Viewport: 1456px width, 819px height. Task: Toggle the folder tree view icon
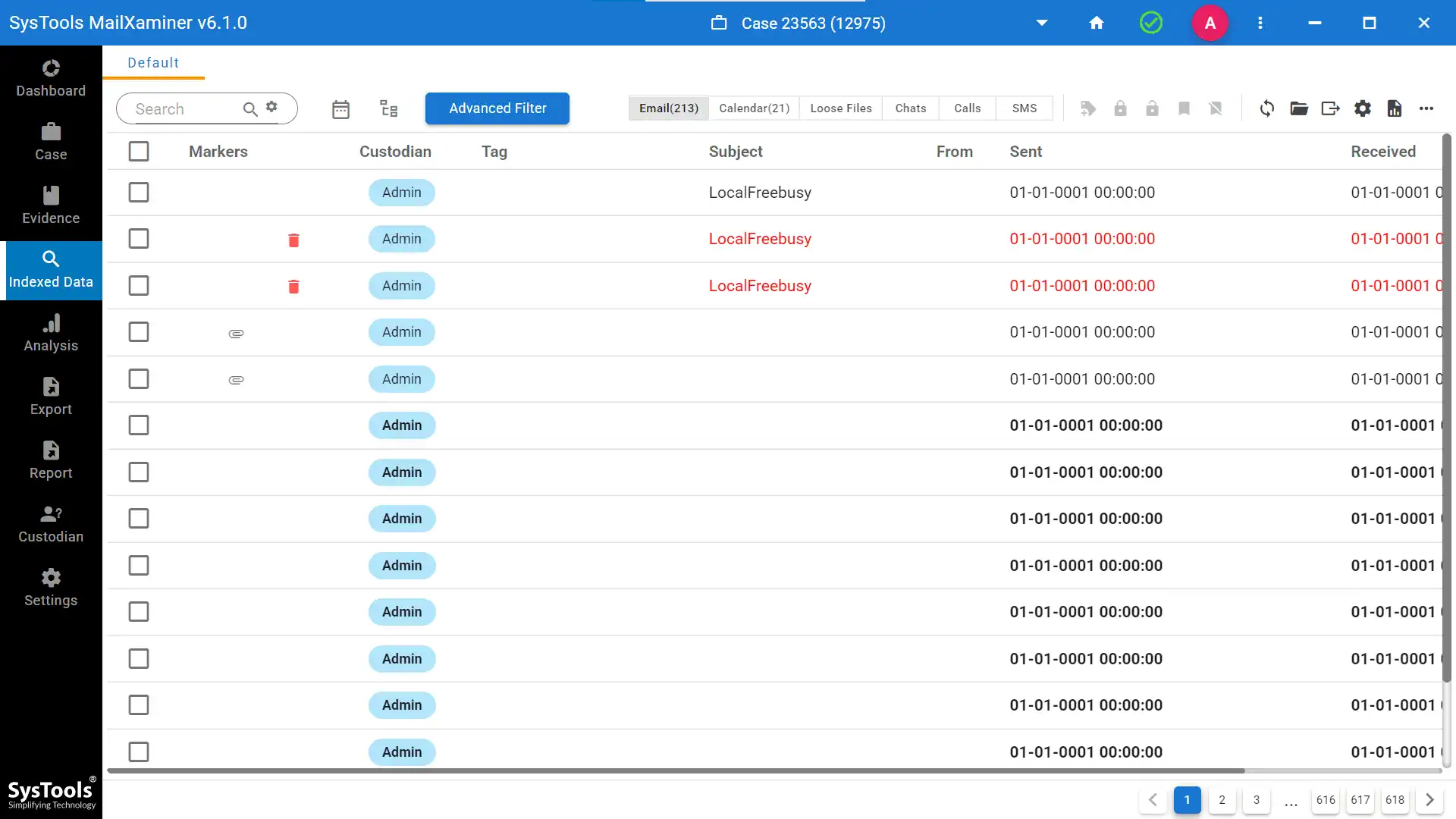[x=388, y=109]
